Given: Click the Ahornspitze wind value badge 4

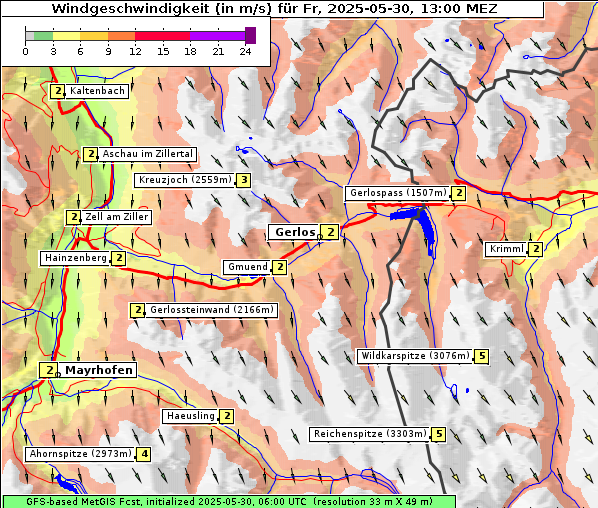Looking at the screenshot, I should (x=144, y=454).
